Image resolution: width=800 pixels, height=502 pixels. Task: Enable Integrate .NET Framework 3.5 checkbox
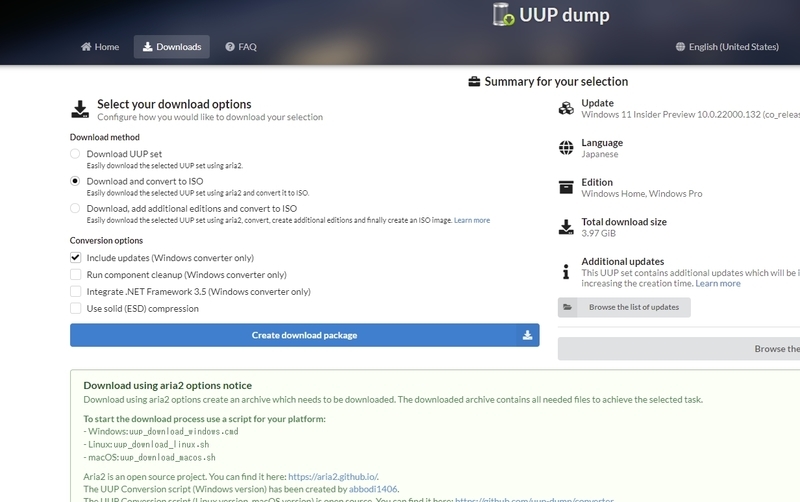pyautogui.click(x=76, y=291)
